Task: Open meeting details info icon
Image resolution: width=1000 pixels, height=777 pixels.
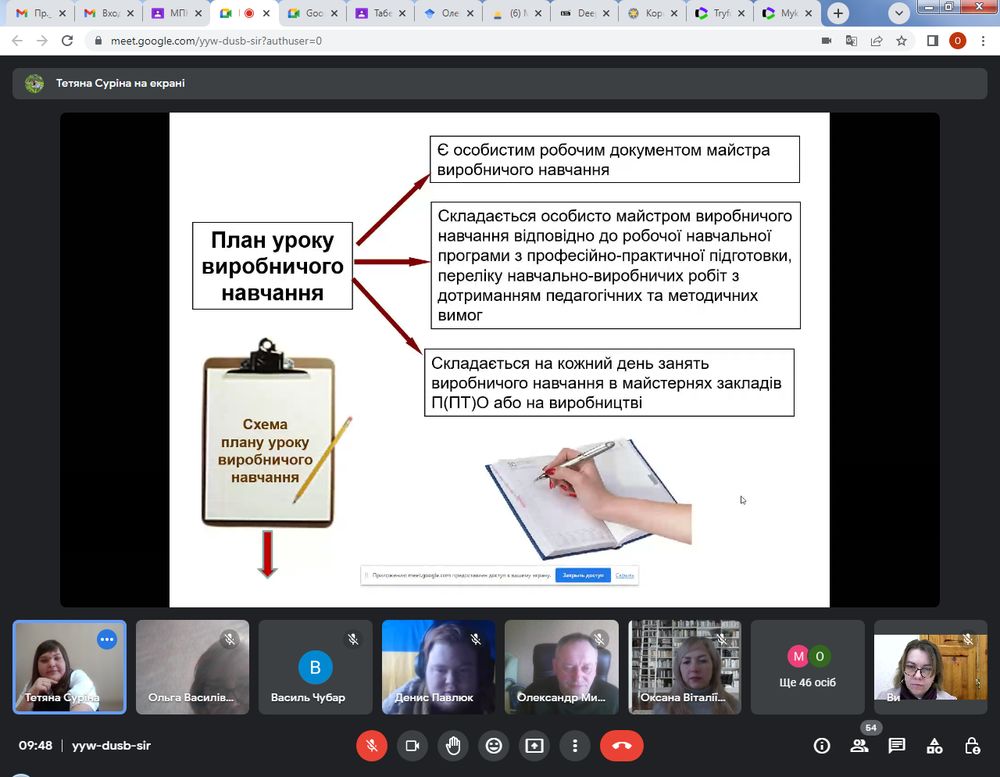Action: (822, 745)
